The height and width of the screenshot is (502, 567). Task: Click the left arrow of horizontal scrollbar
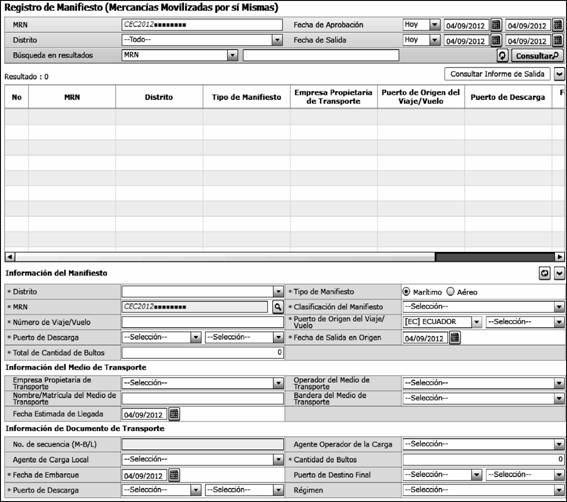tap(10, 257)
